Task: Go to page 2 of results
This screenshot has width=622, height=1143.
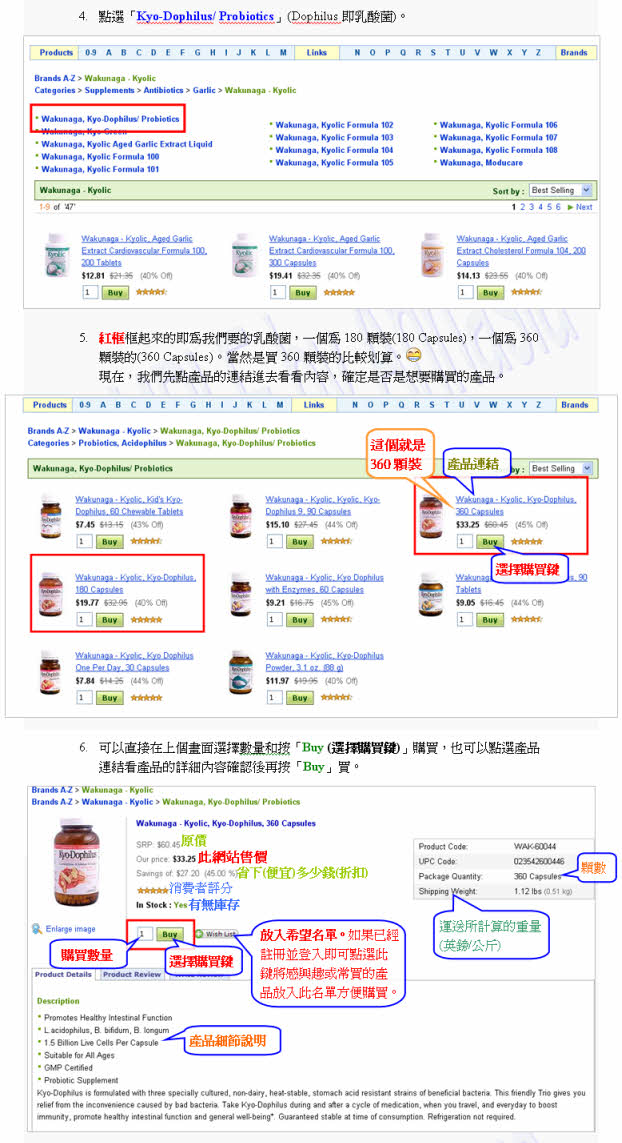Action: [x=522, y=207]
